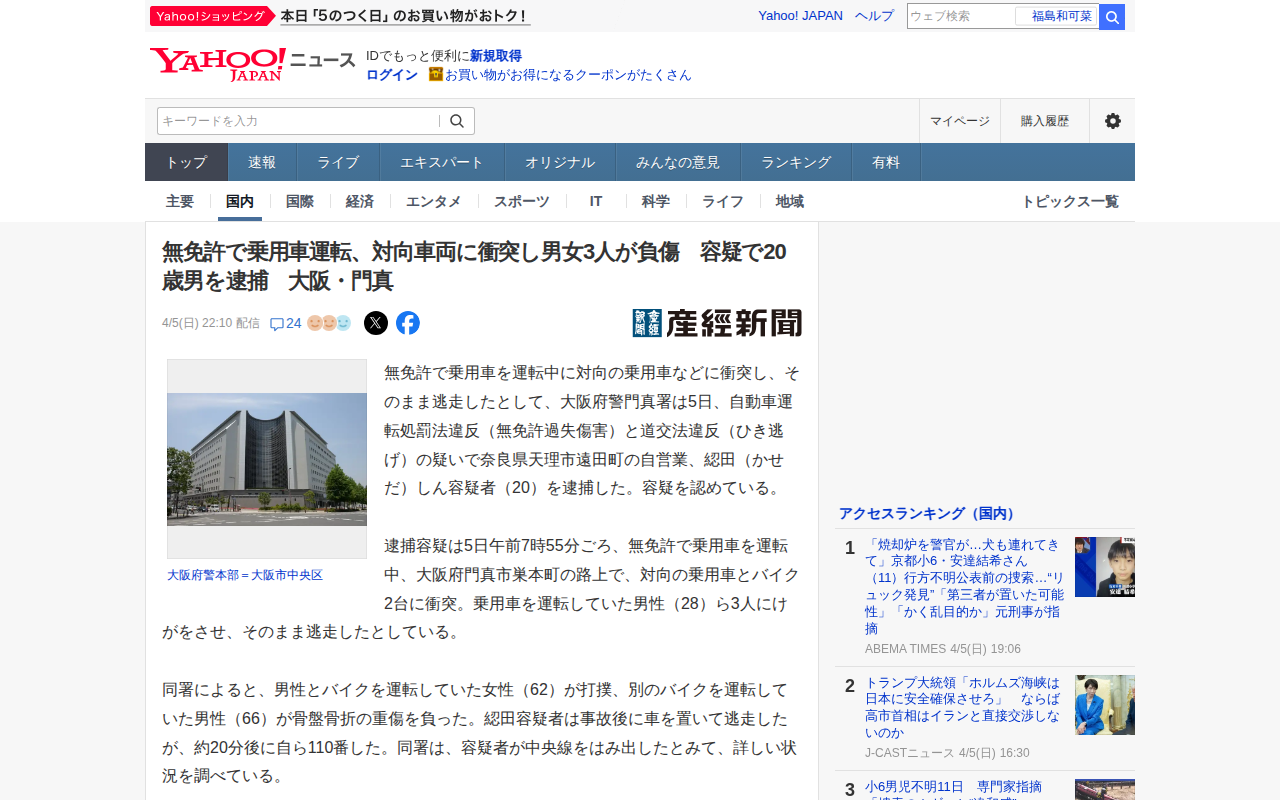The image size is (1280, 800).
Task: Open the Osaka police headquarters photo
Action: [267, 459]
